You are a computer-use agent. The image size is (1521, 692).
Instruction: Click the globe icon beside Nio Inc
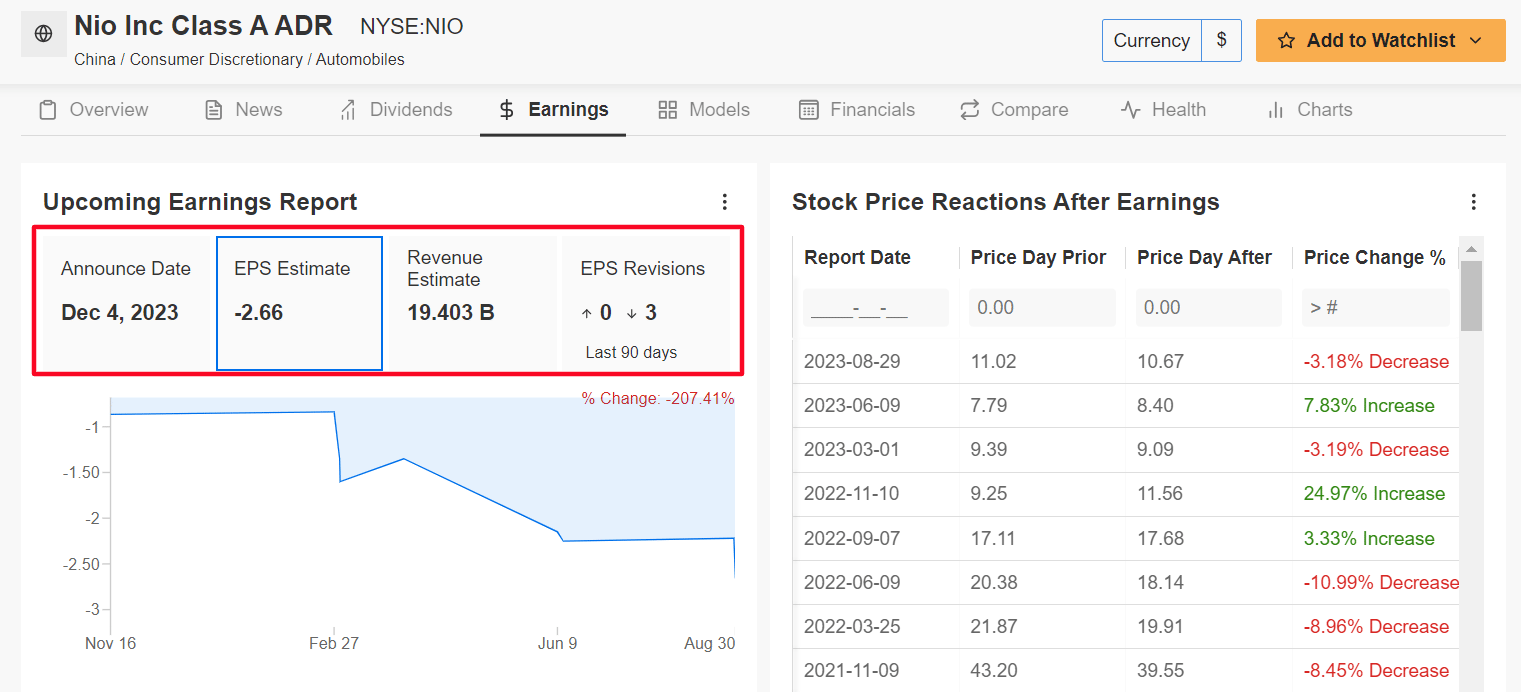pyautogui.click(x=43, y=34)
